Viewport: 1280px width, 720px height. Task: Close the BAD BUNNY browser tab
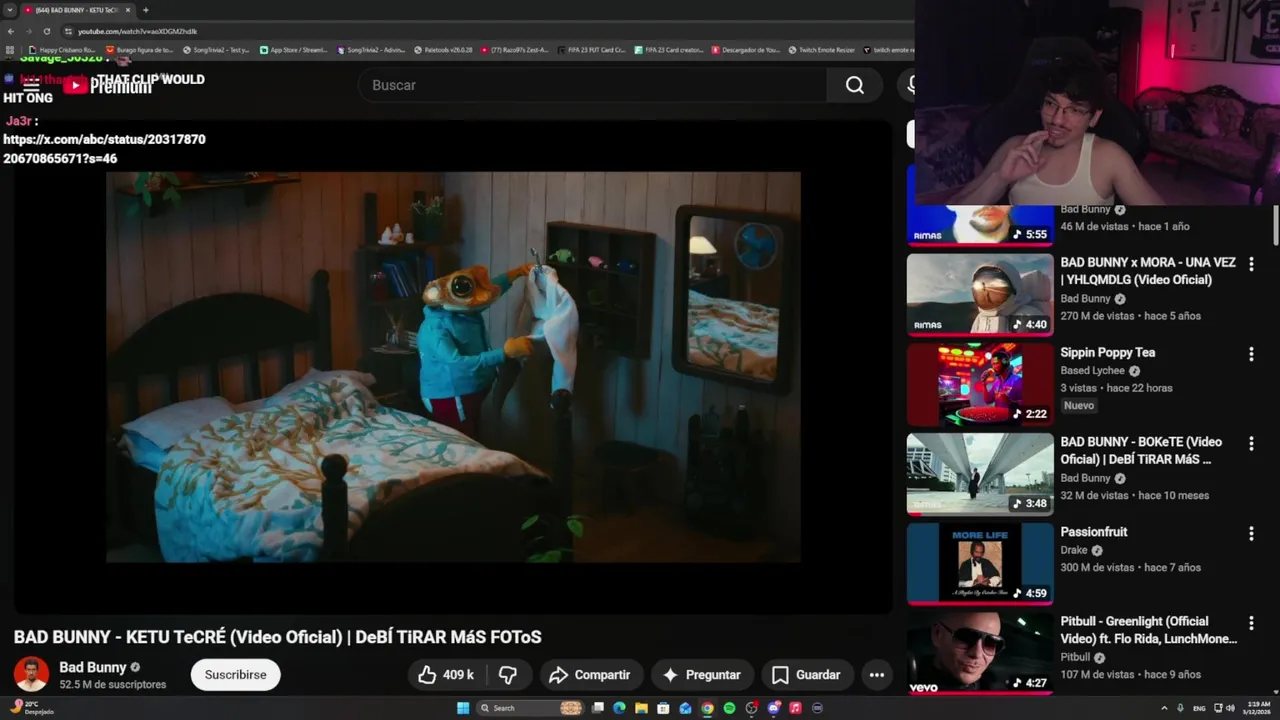coord(128,10)
